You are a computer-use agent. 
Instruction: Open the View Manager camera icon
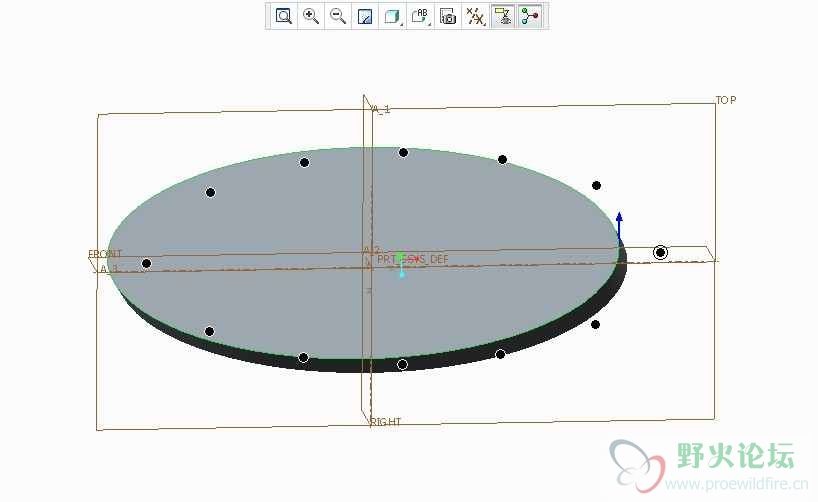click(448, 16)
